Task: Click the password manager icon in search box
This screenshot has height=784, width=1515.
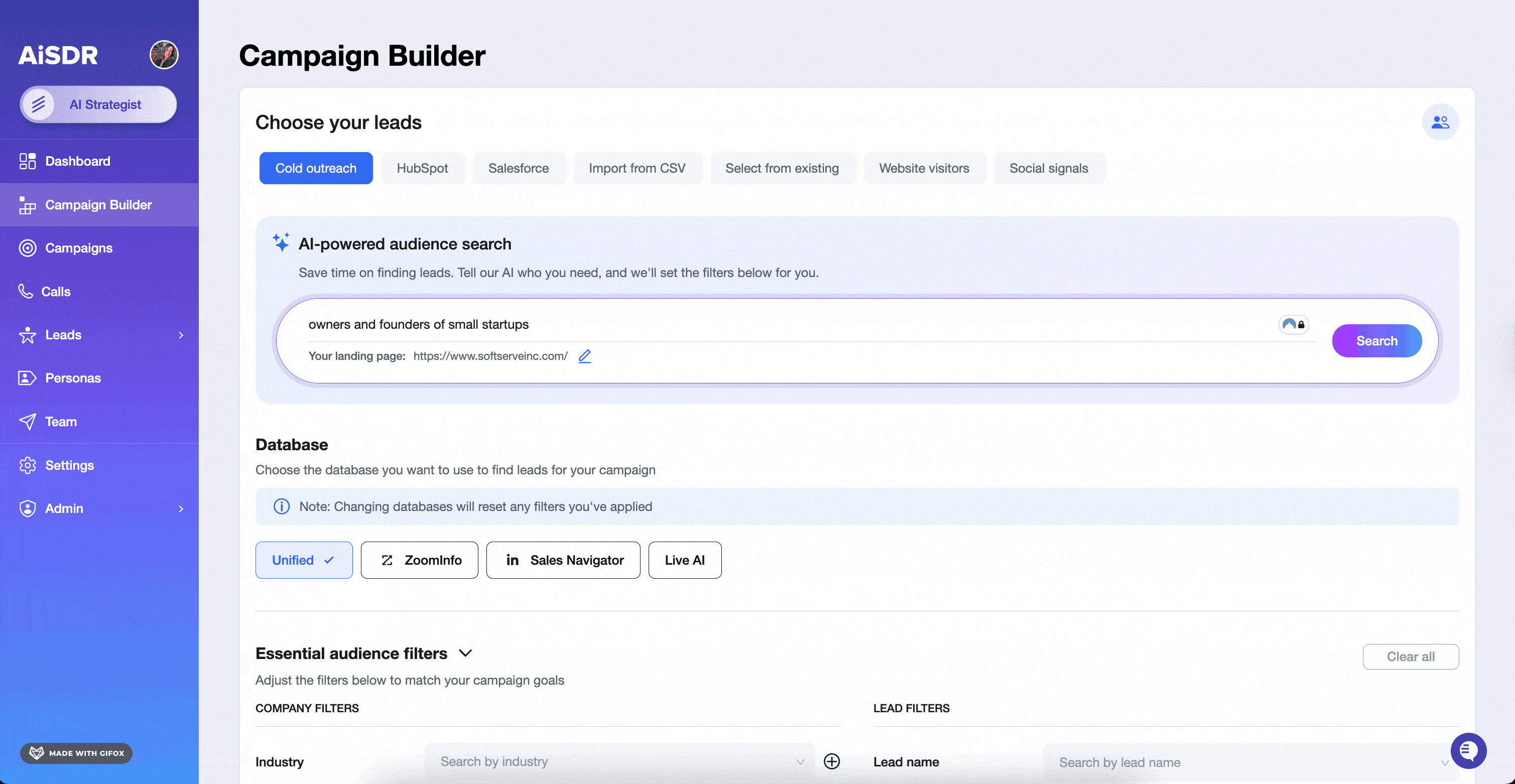Action: pos(1293,324)
